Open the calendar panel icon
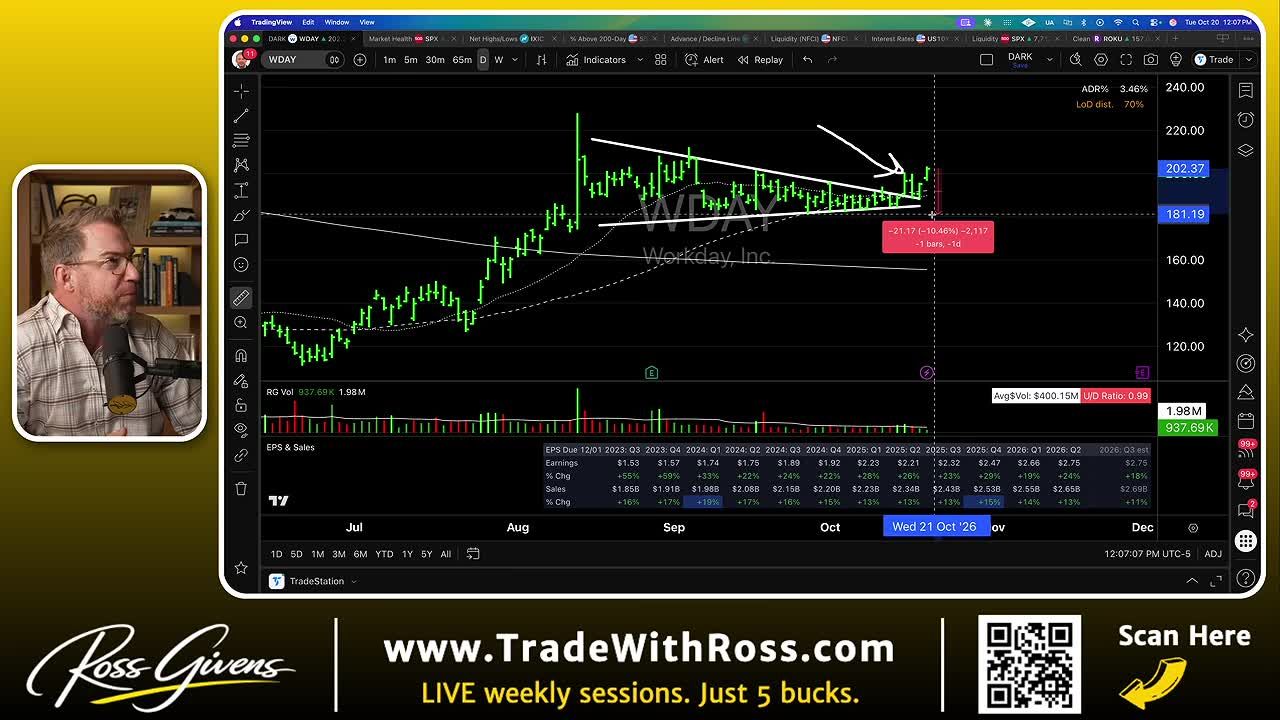The width and height of the screenshot is (1280, 720). pyautogui.click(x=1245, y=421)
